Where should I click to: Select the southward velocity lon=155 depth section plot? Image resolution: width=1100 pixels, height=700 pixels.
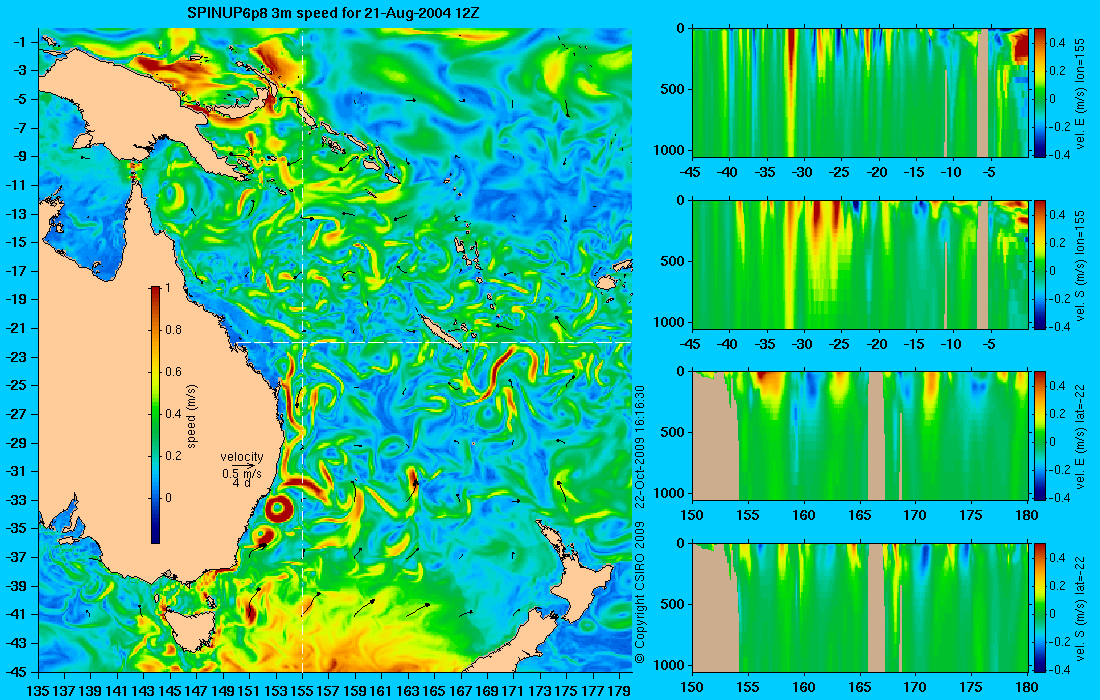tap(860, 264)
